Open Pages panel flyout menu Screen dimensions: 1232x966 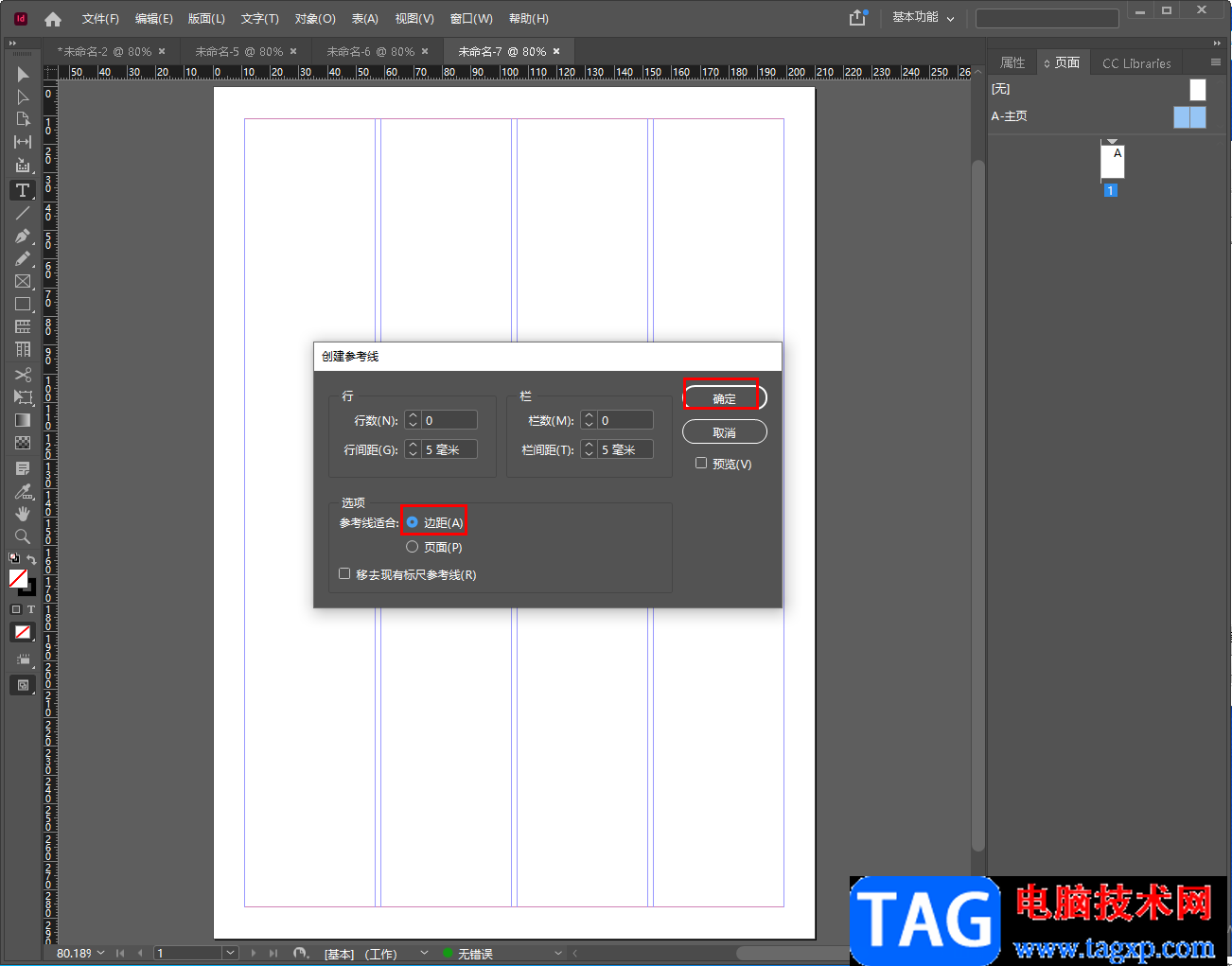click(x=1216, y=62)
